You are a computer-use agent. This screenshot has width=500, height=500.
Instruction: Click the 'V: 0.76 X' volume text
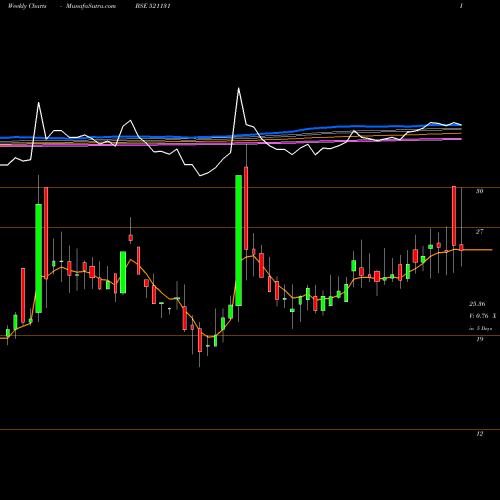[483, 316]
